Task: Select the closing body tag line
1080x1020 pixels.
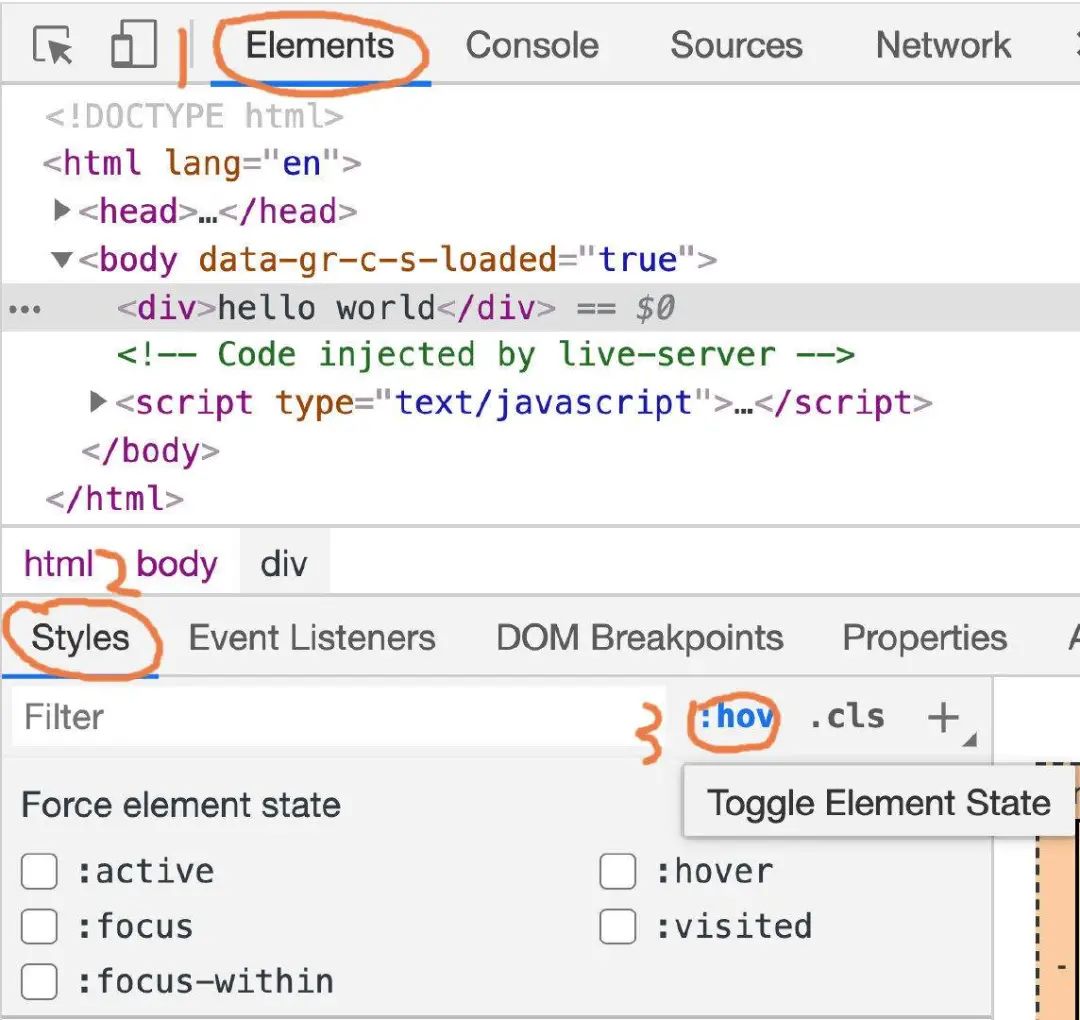Action: point(150,450)
